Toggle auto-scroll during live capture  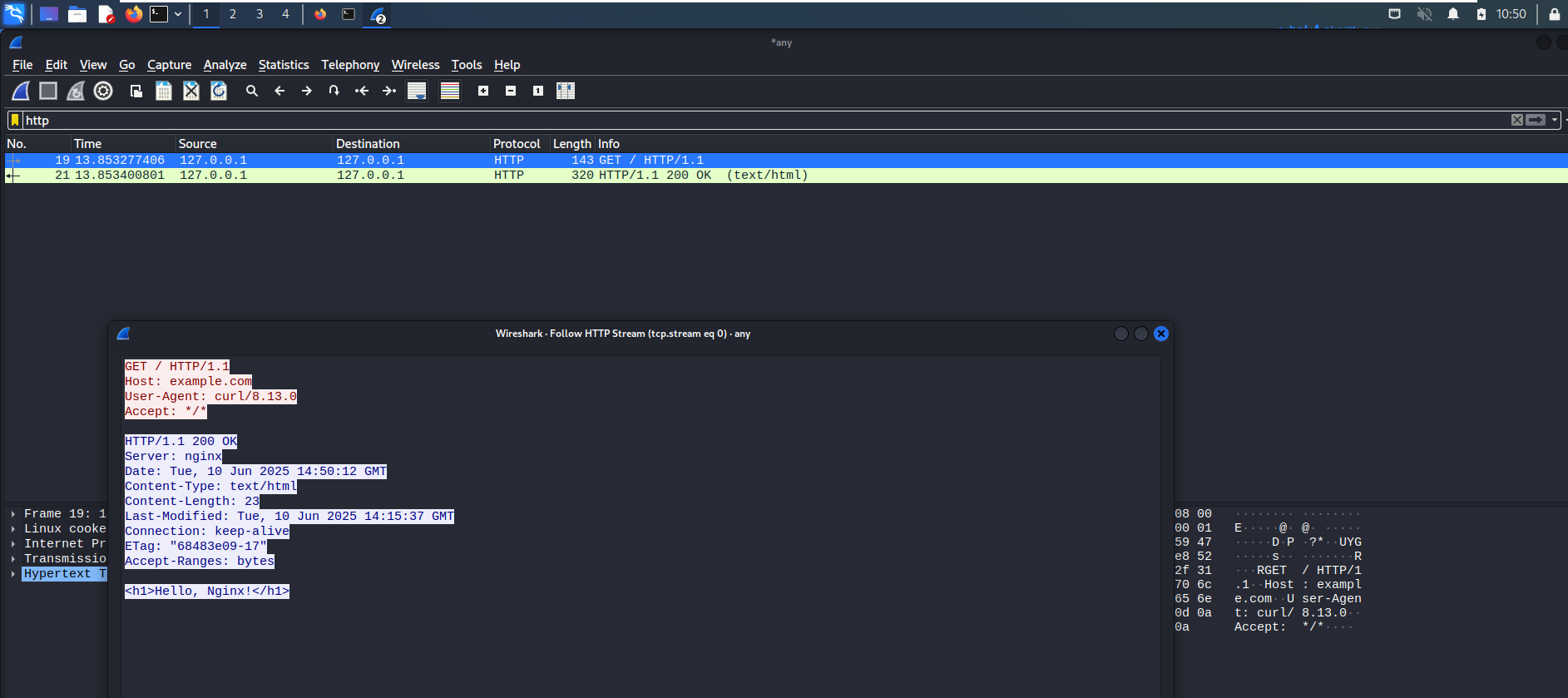(417, 91)
